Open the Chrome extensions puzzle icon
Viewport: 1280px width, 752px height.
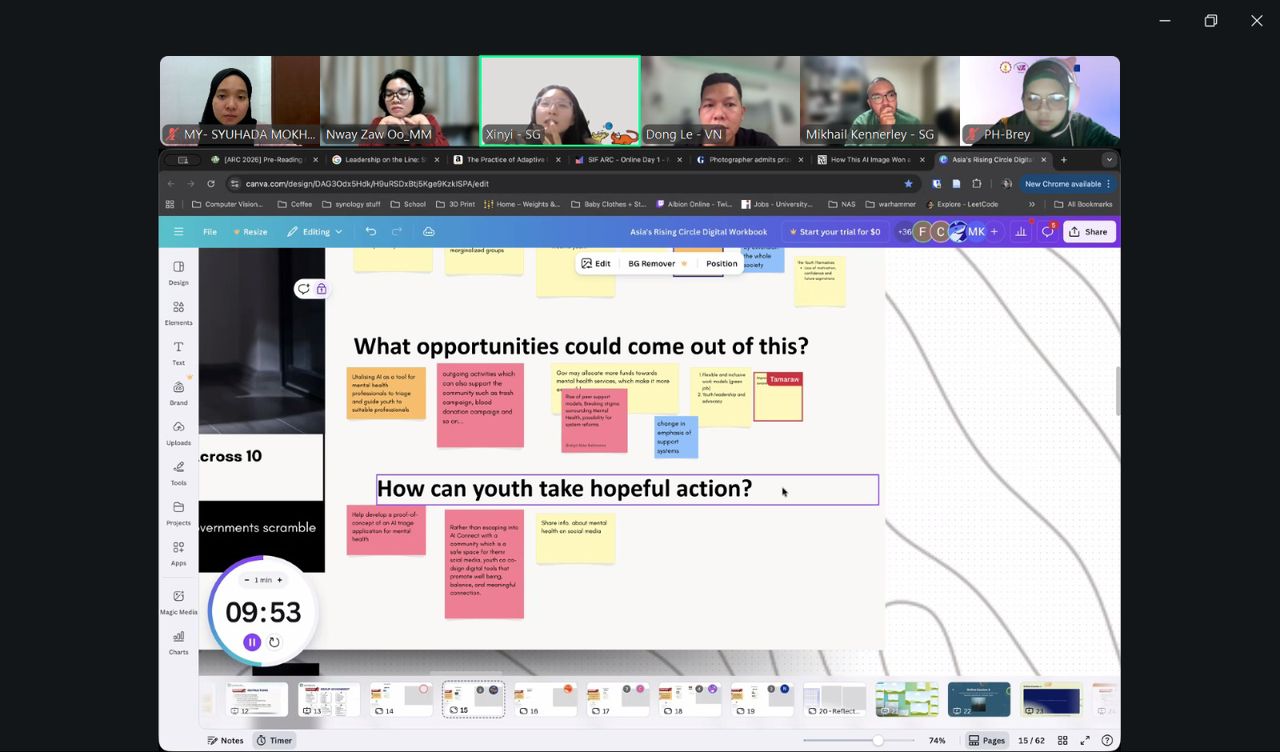(x=977, y=184)
